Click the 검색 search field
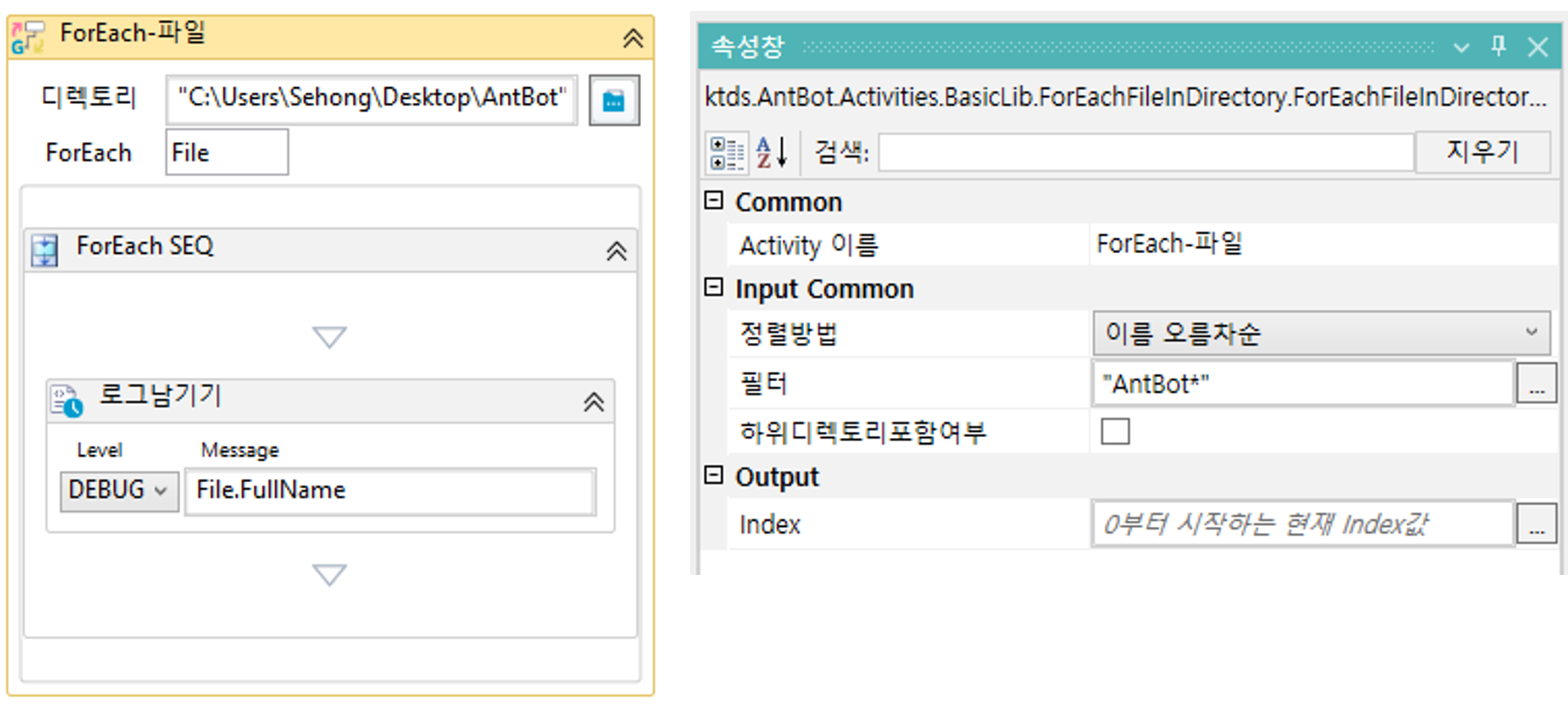Viewport: 1568px width, 709px height. (1146, 152)
